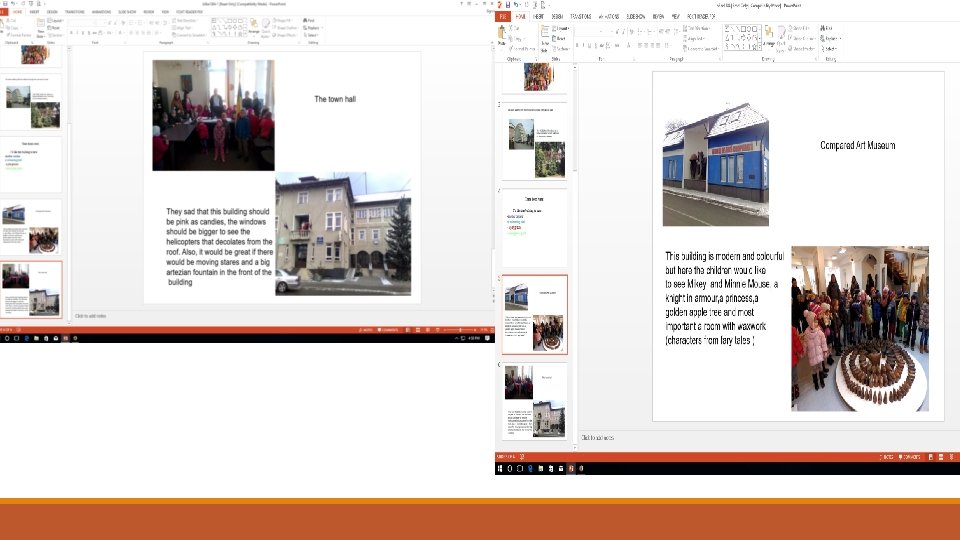Switch to INSERT tab in the right window
This screenshot has width=960, height=540.
pyautogui.click(x=539, y=17)
